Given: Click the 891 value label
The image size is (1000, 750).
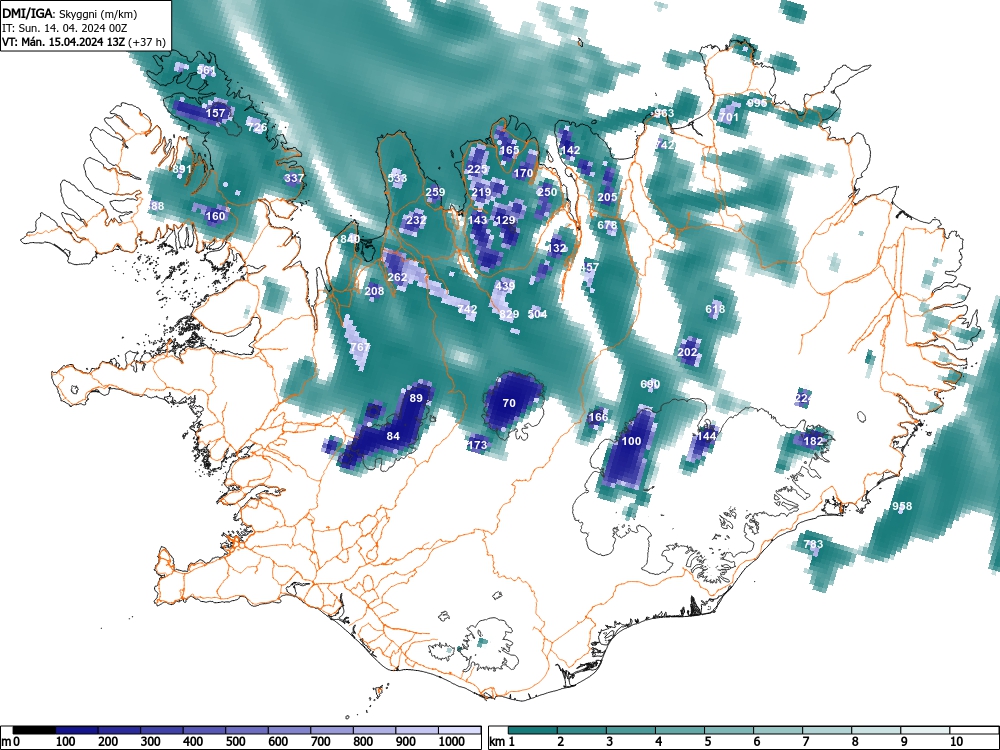Looking at the screenshot, I should tap(182, 169).
